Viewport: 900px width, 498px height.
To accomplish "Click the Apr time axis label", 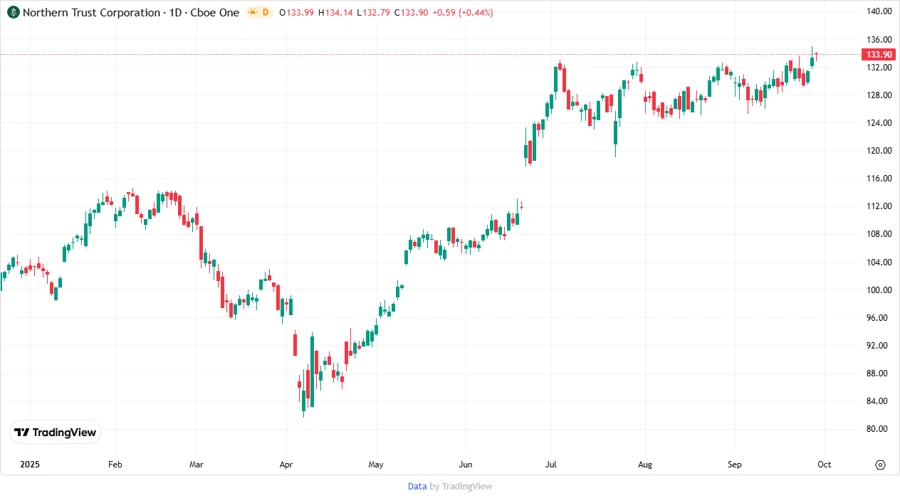I will [x=286, y=465].
